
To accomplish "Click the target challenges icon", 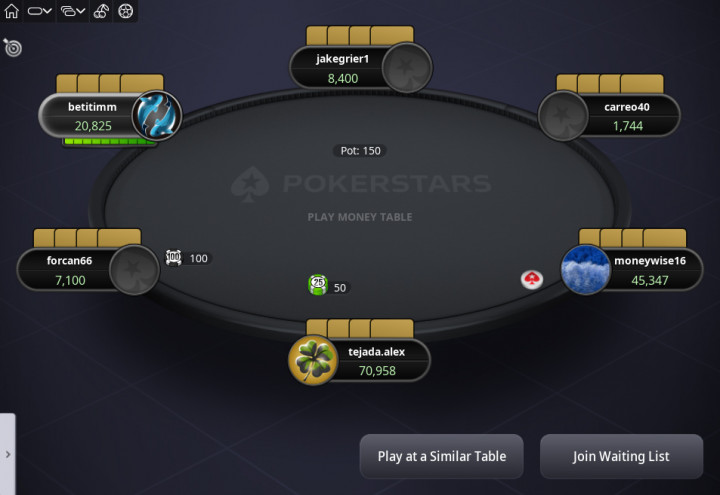I will pyautogui.click(x=12, y=47).
